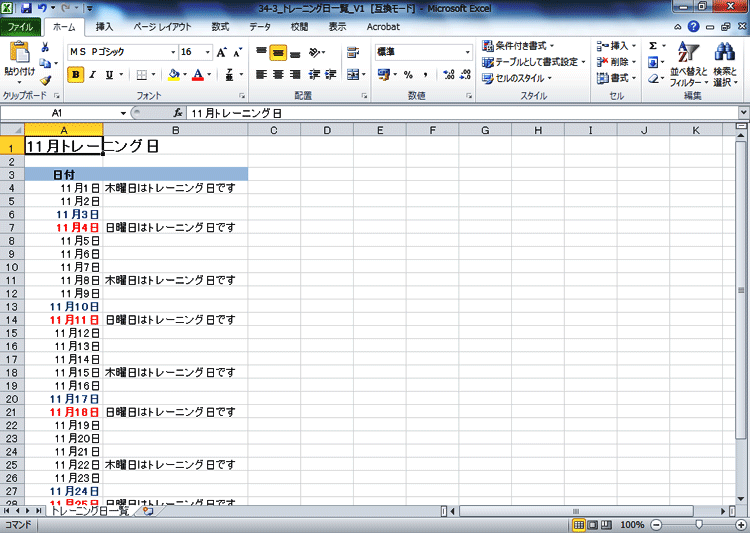Click the increase decimal icon
The image size is (750, 533).
[449, 75]
